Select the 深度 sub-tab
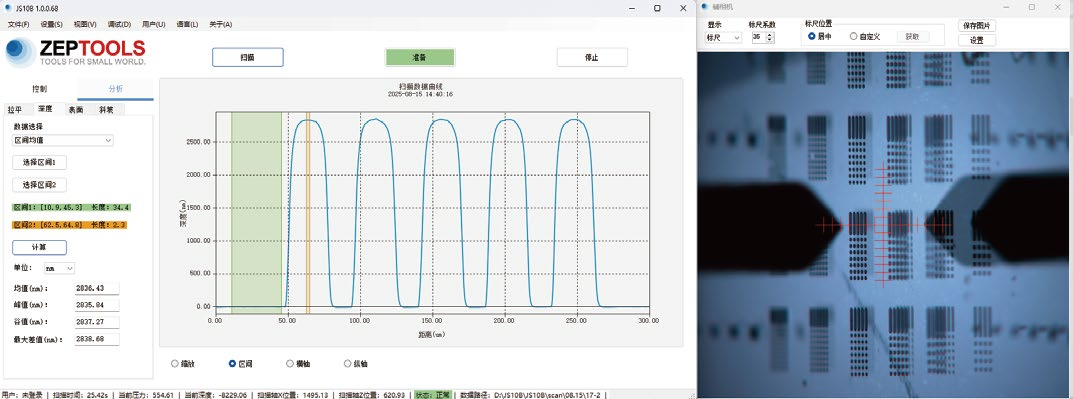 [x=45, y=108]
